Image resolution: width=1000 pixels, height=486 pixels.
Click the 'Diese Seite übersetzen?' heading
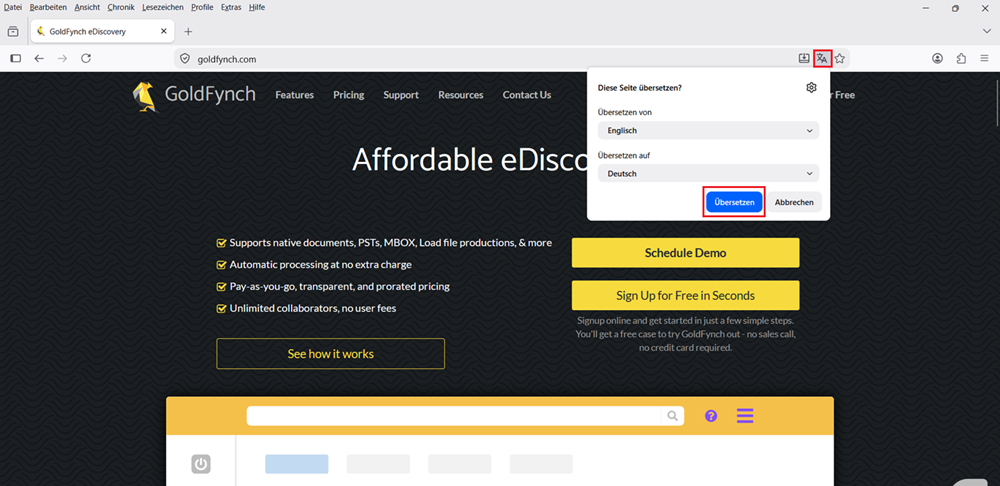click(x=640, y=88)
